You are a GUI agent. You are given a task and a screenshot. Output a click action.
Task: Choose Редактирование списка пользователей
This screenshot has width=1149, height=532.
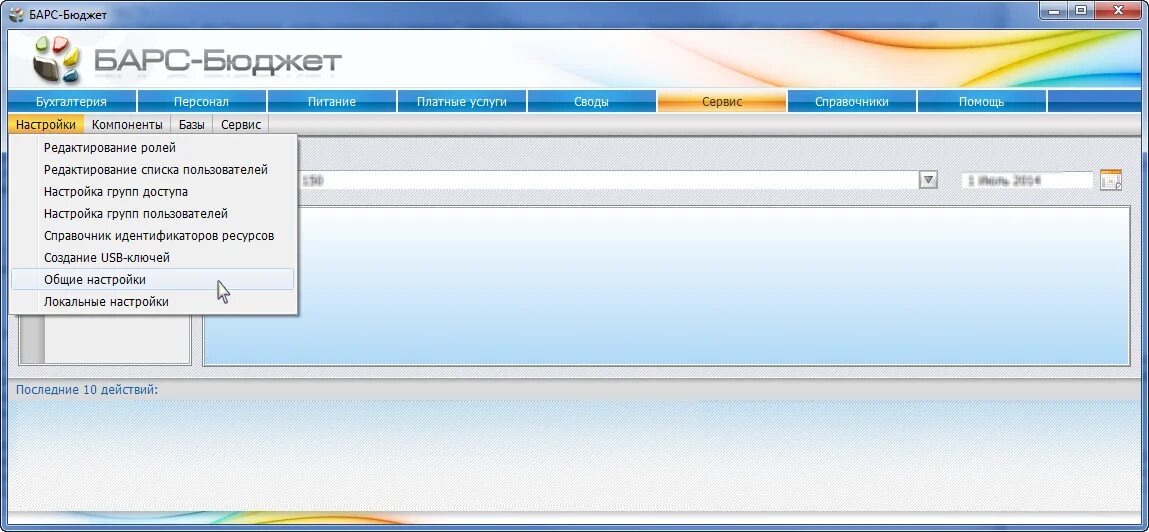[x=152, y=170]
